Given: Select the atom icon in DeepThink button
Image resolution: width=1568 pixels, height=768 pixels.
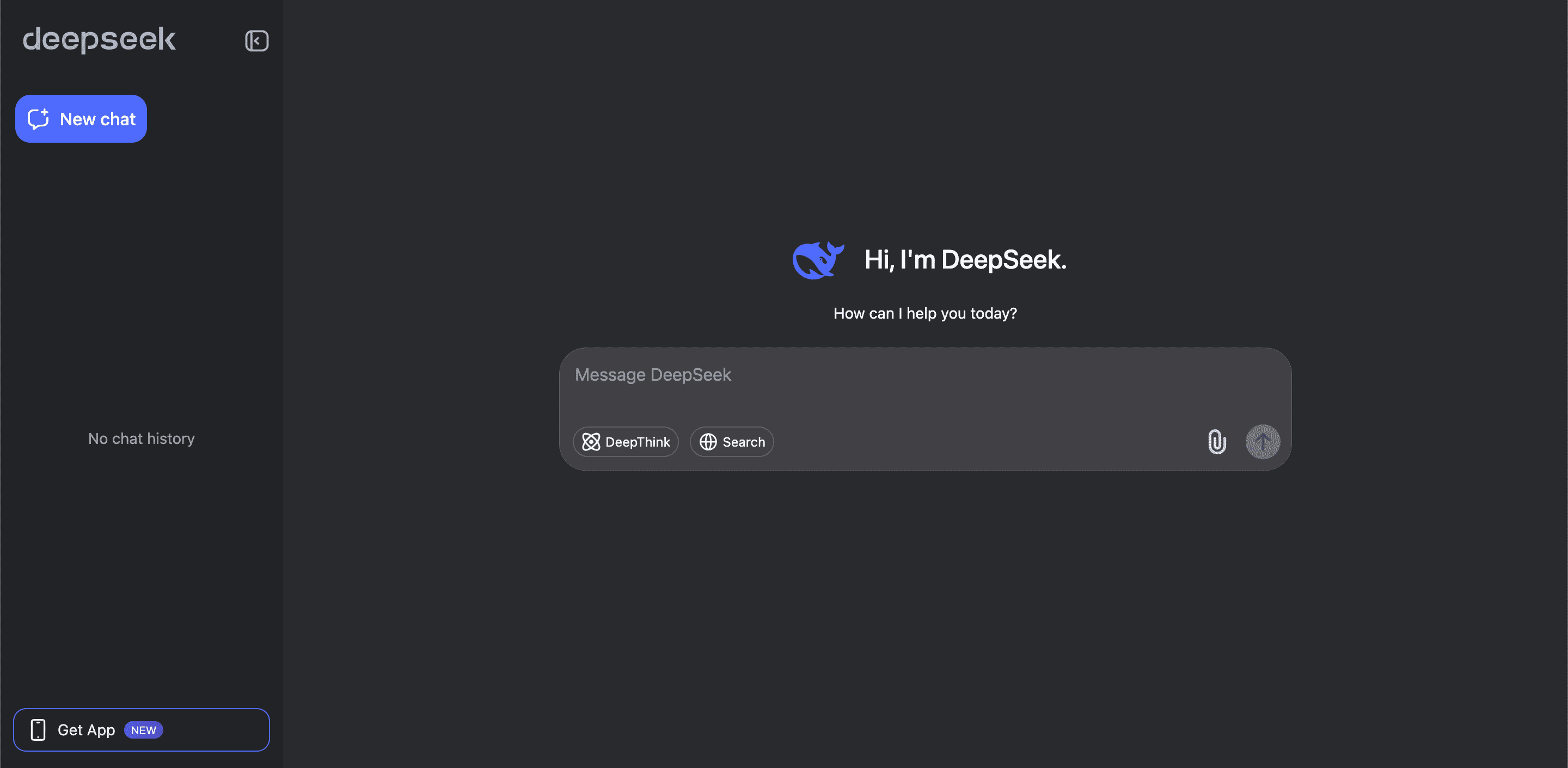Looking at the screenshot, I should [590, 442].
